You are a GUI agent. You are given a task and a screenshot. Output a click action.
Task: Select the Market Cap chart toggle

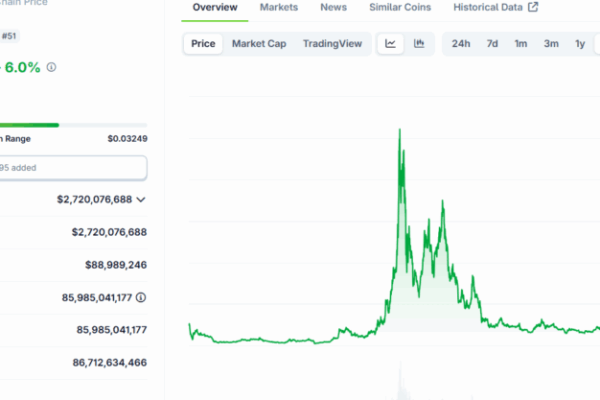pyautogui.click(x=259, y=44)
